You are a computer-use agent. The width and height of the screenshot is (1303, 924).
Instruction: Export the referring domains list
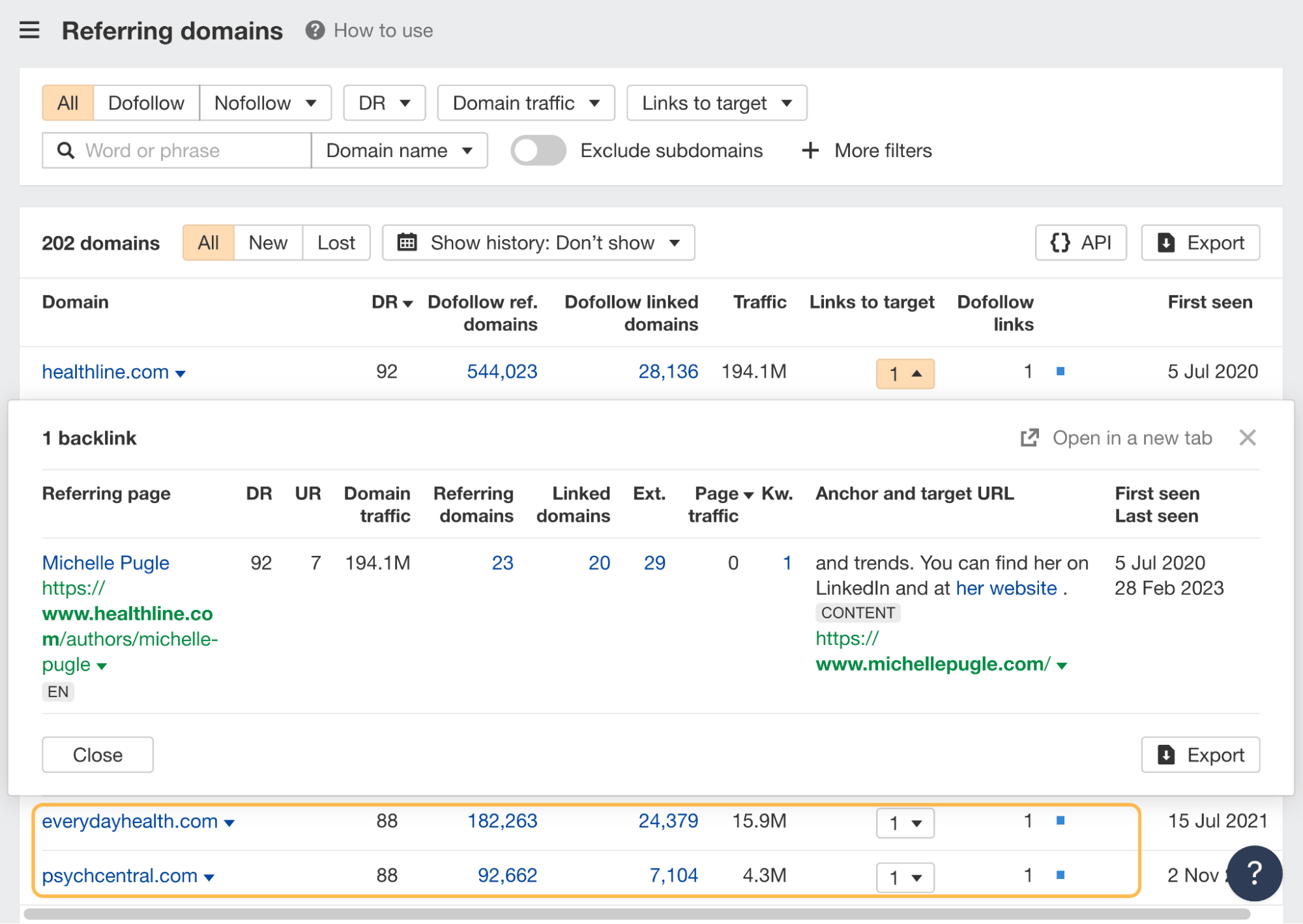[1199, 242]
